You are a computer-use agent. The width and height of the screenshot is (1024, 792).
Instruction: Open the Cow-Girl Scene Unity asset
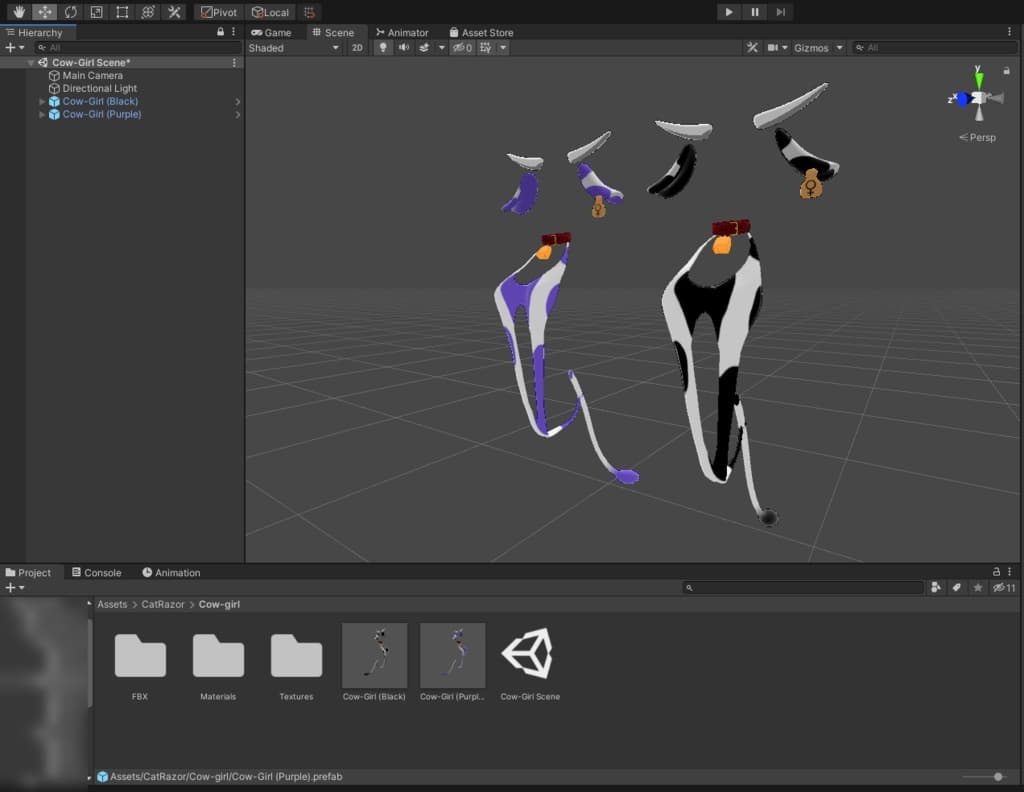pyautogui.click(x=529, y=655)
